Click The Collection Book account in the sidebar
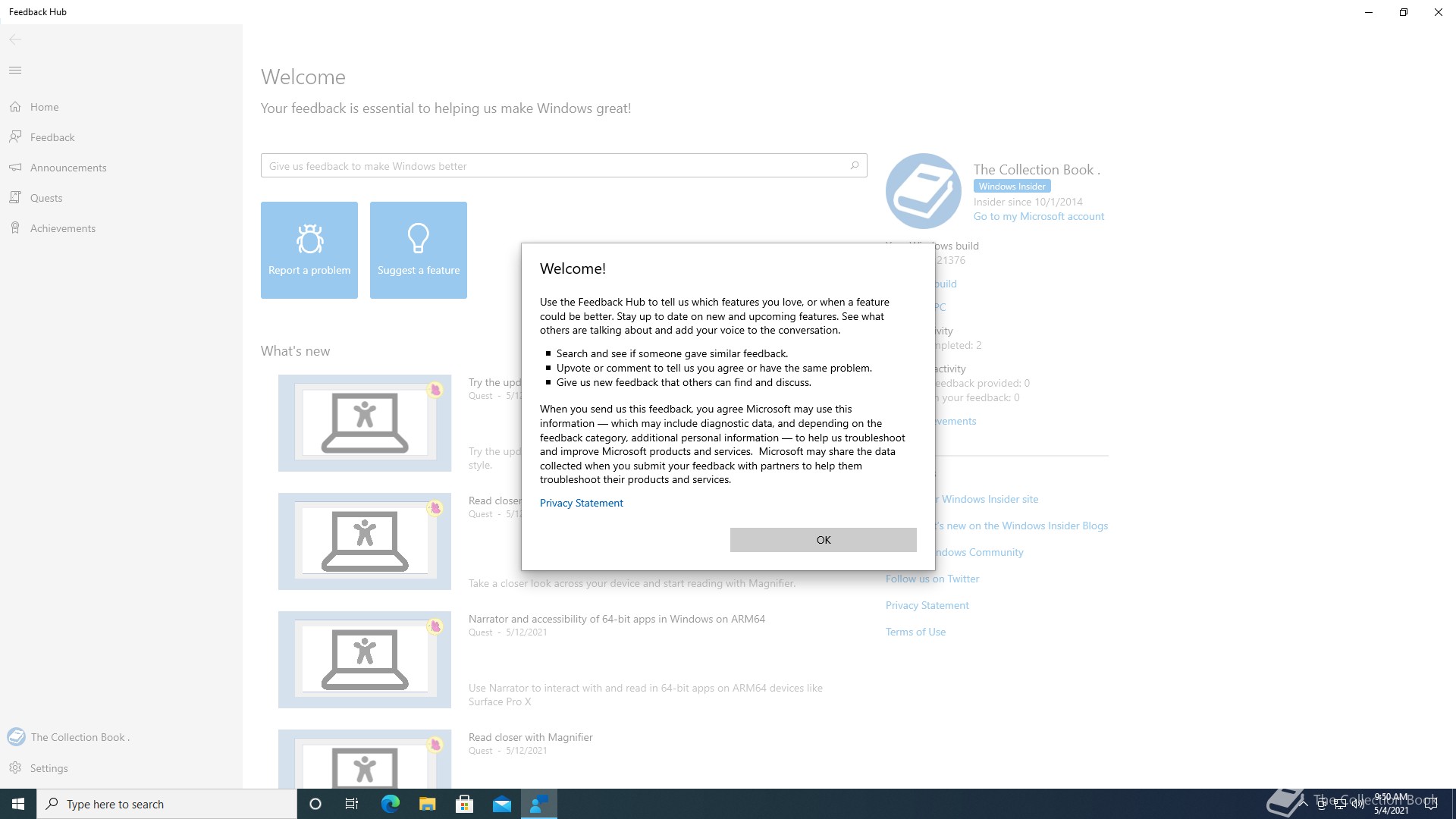This screenshot has width=1456, height=819. coord(121,737)
